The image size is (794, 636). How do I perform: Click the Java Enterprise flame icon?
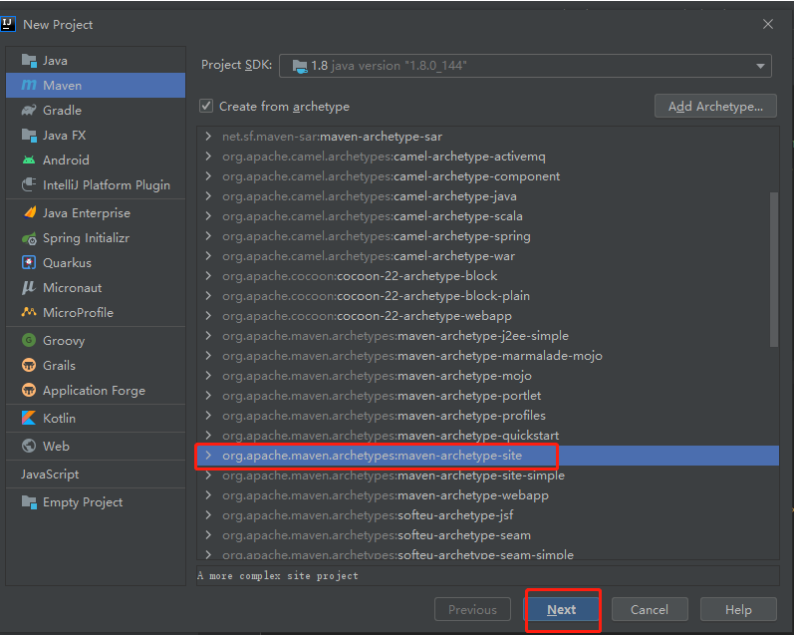point(30,213)
